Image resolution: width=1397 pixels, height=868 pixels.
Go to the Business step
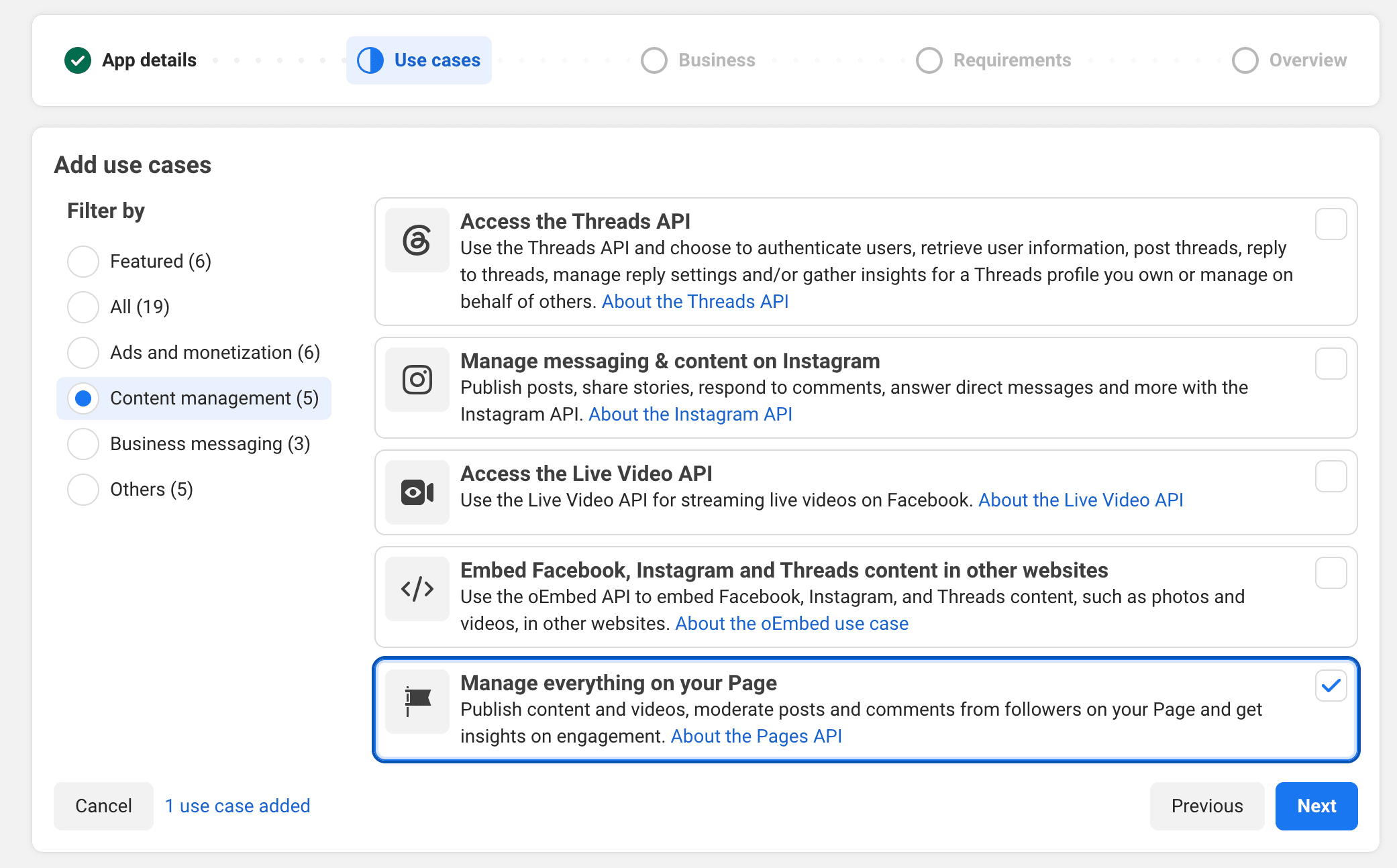click(x=698, y=60)
